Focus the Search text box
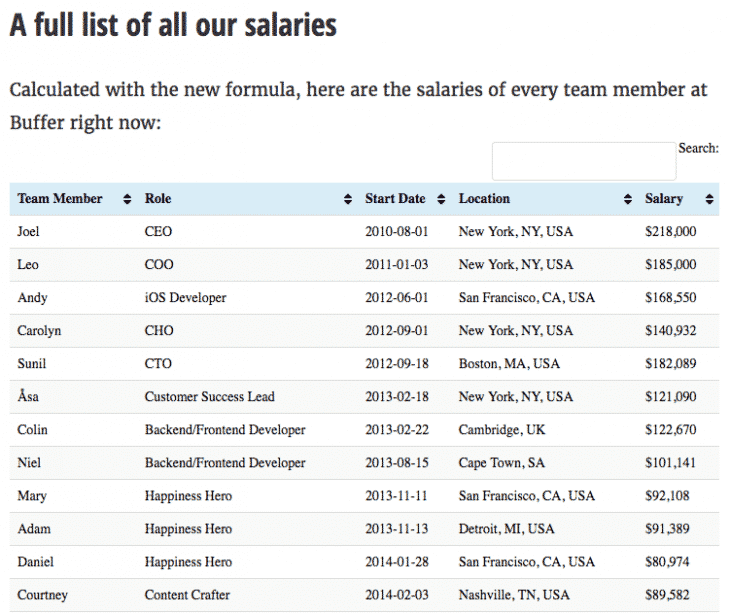This screenshot has width=730, height=613. (x=583, y=161)
